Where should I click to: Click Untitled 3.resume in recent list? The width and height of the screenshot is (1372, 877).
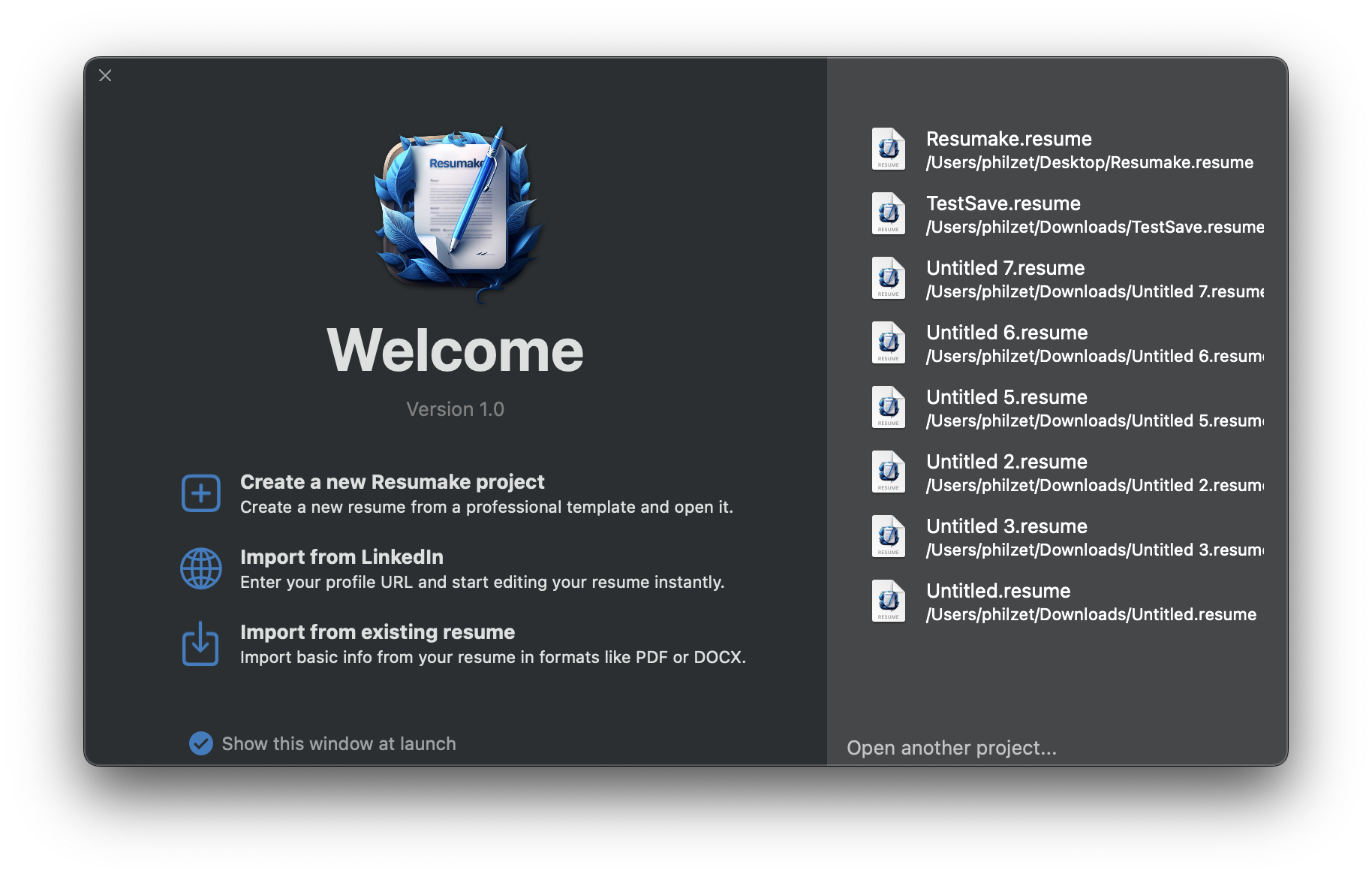pyautogui.click(x=1007, y=526)
